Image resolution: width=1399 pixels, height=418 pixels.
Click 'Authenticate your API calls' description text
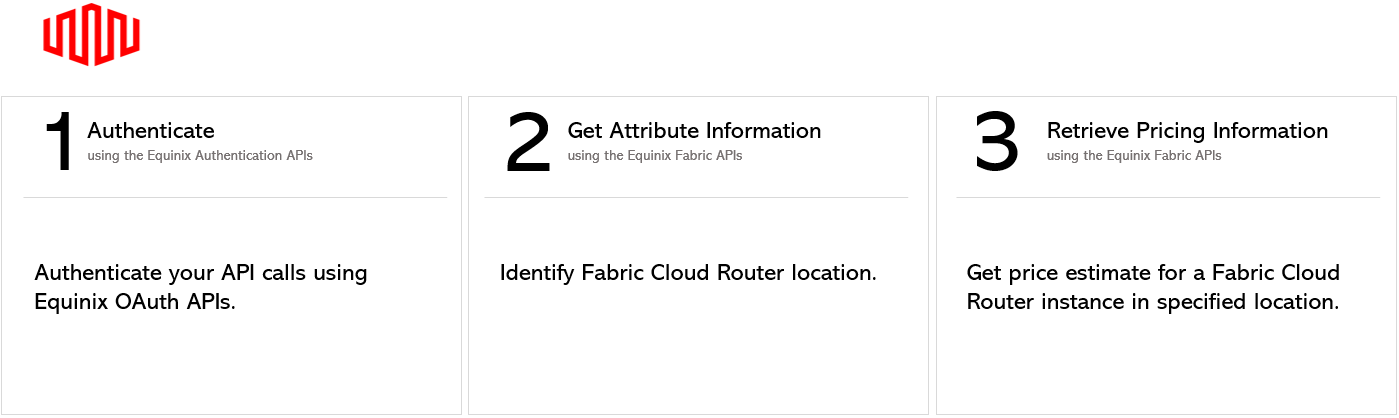pyautogui.click(x=201, y=287)
